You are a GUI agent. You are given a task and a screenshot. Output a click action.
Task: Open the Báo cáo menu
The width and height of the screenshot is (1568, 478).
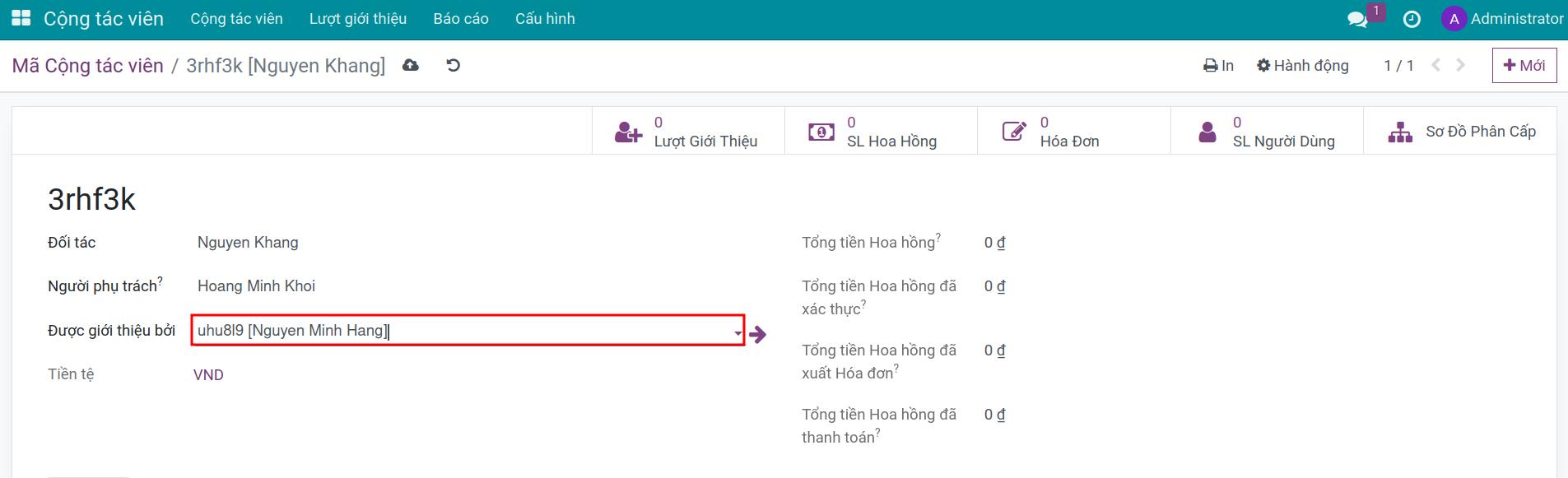click(461, 18)
